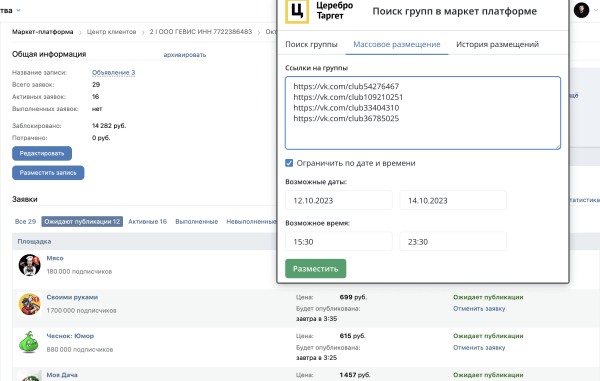Click 699 руб. price value

coord(353,297)
